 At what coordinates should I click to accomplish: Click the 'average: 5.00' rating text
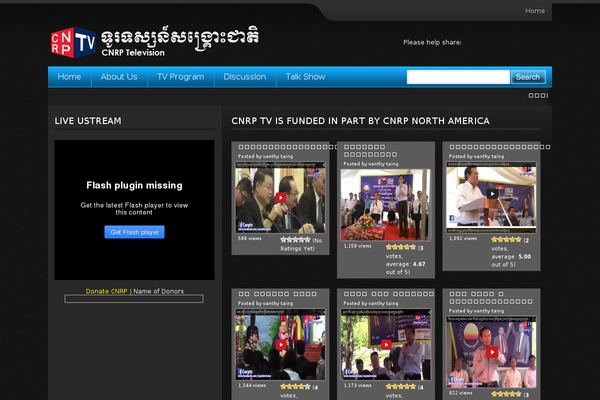[511, 257]
